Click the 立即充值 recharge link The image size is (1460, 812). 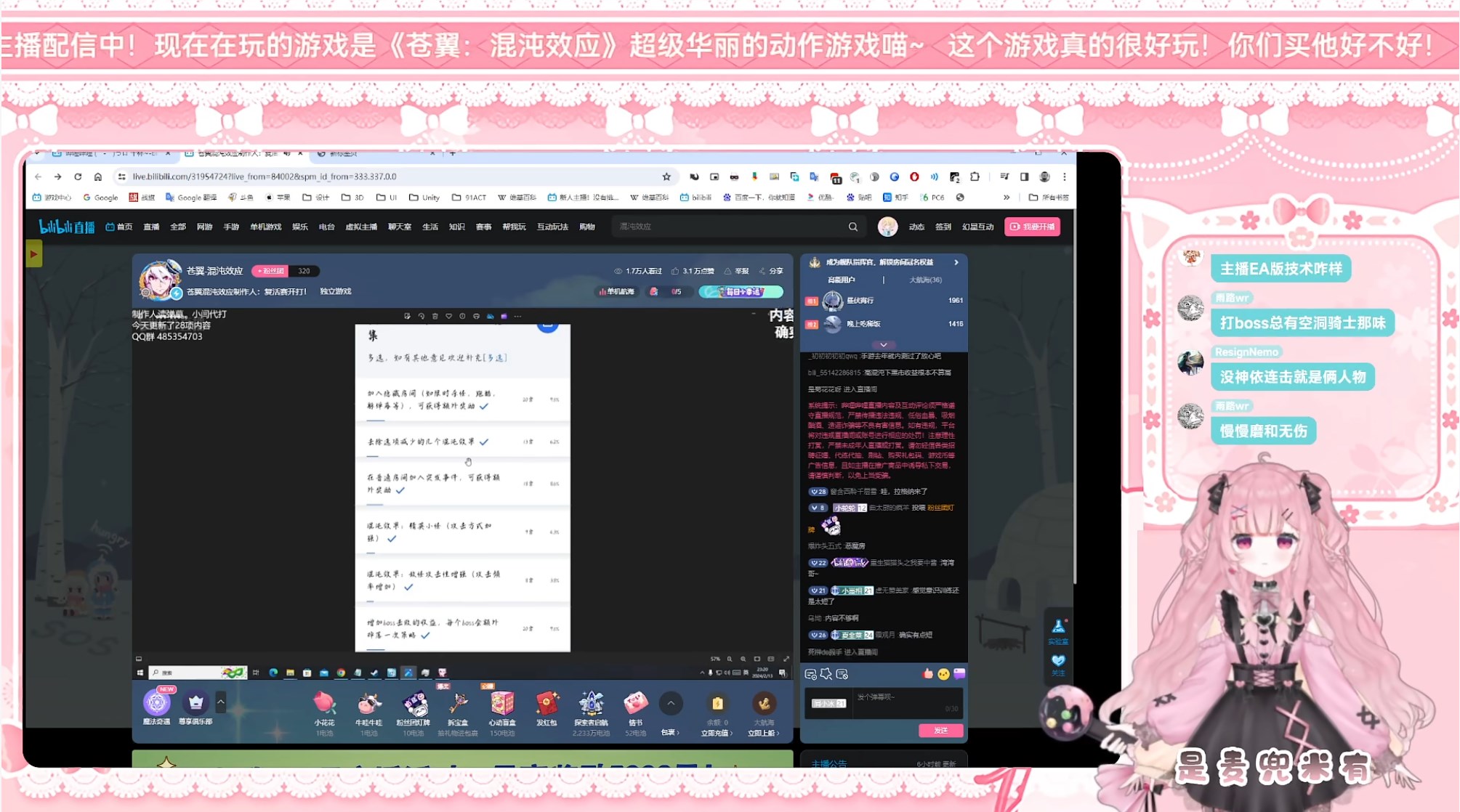(x=717, y=733)
